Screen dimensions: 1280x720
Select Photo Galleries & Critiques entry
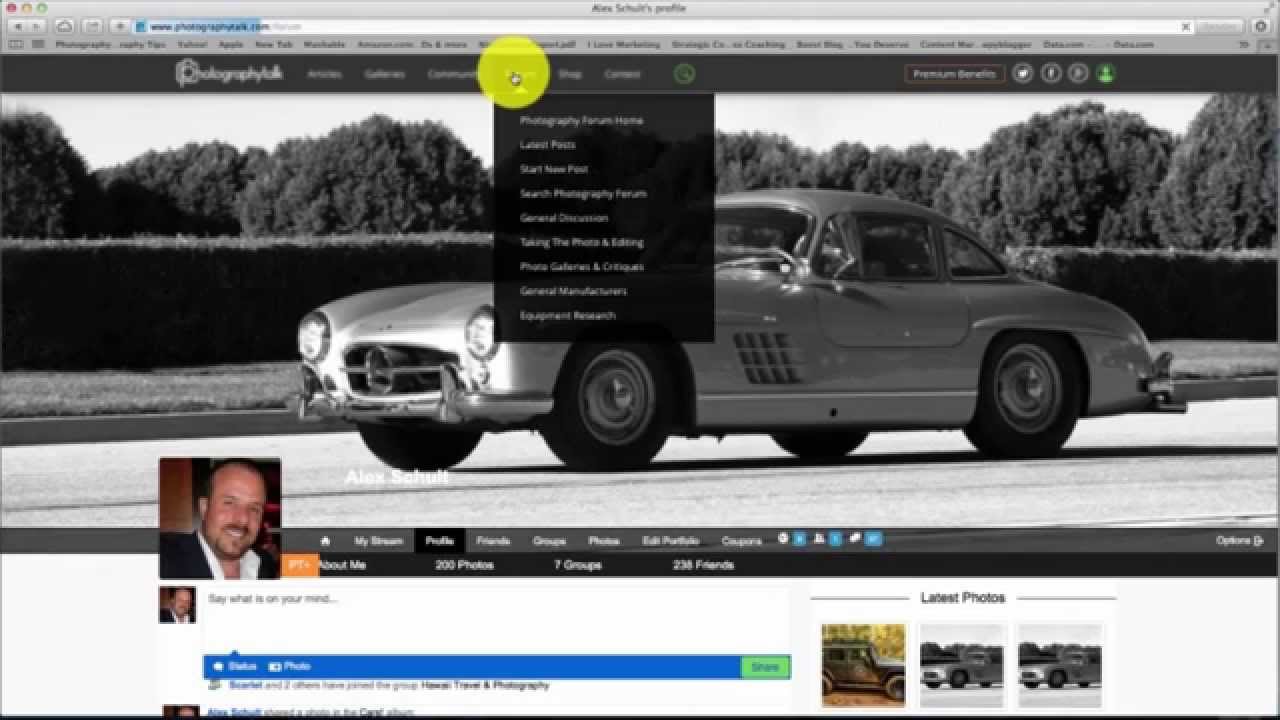[581, 267]
